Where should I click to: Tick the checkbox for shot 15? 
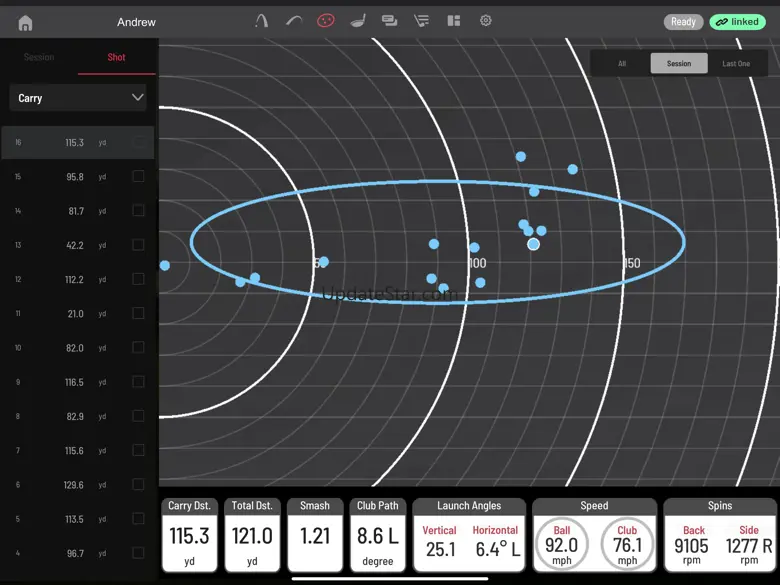click(138, 177)
